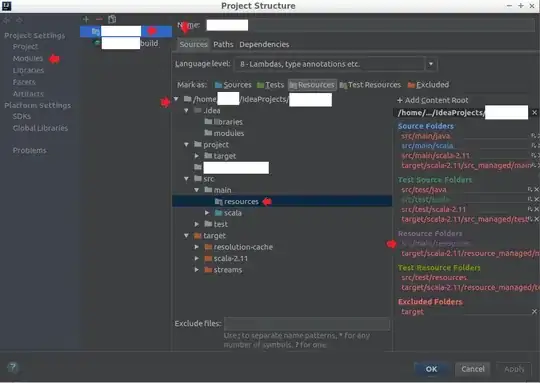Image resolution: width=540 pixels, height=383 pixels.
Task: Remove target from Excluded Folders
Action: (534, 312)
